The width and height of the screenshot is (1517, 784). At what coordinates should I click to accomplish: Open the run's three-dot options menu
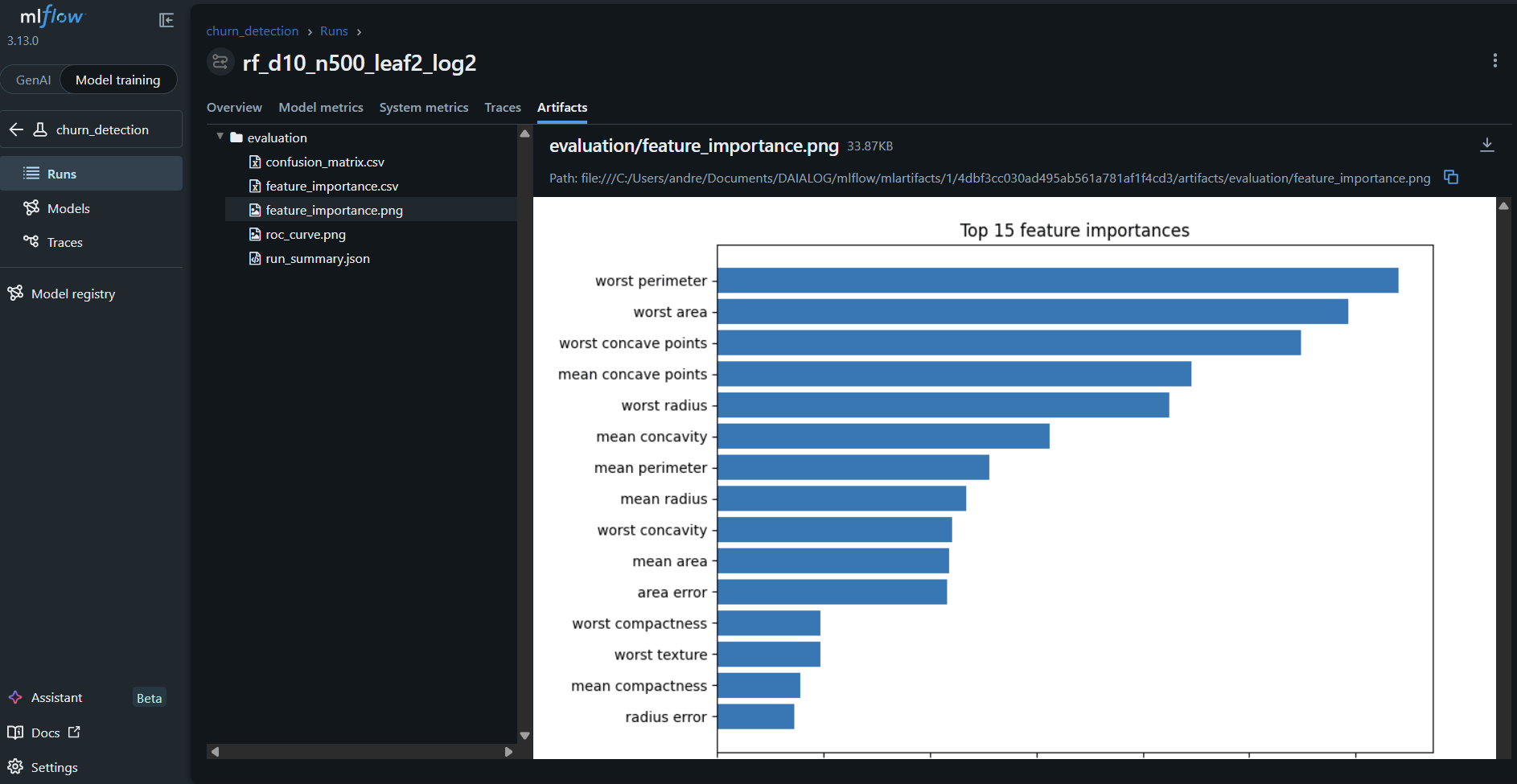(1495, 60)
